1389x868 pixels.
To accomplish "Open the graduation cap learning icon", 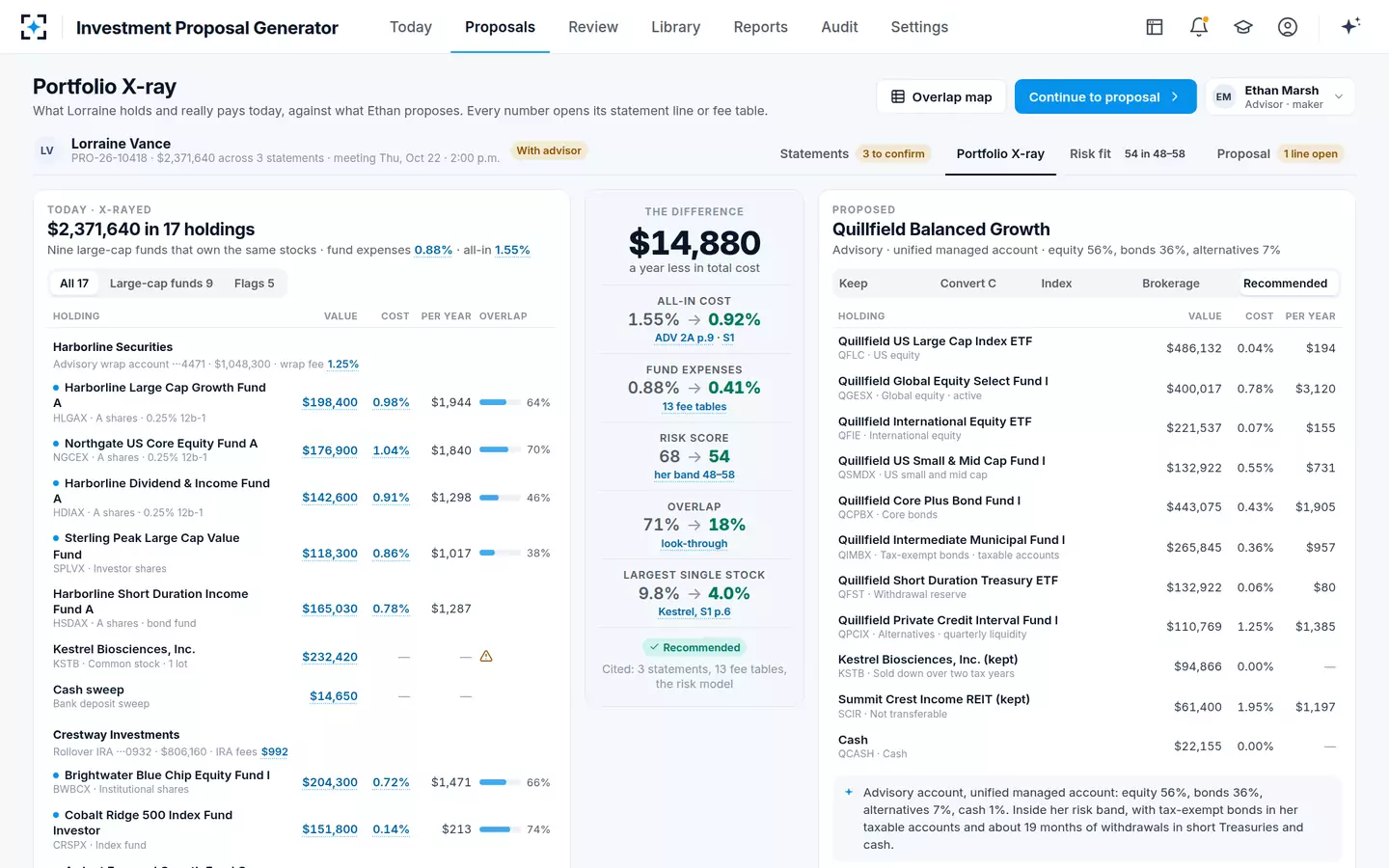I will (1243, 27).
